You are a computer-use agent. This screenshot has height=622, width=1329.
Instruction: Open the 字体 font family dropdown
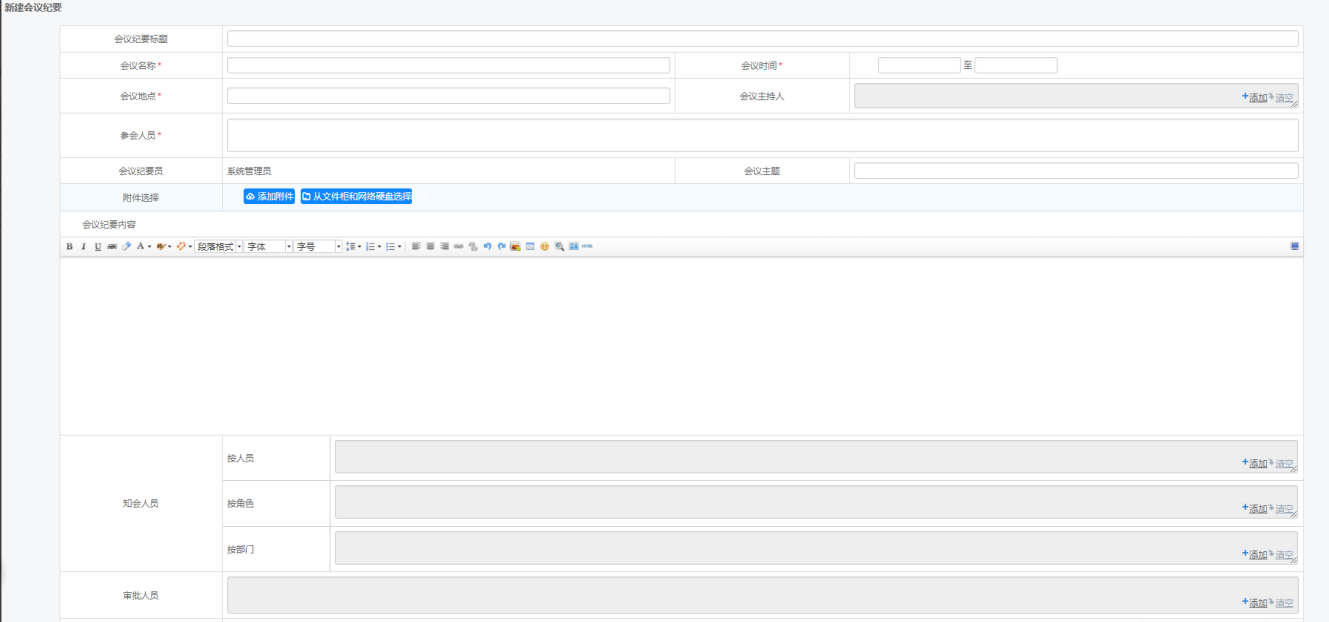(x=268, y=246)
